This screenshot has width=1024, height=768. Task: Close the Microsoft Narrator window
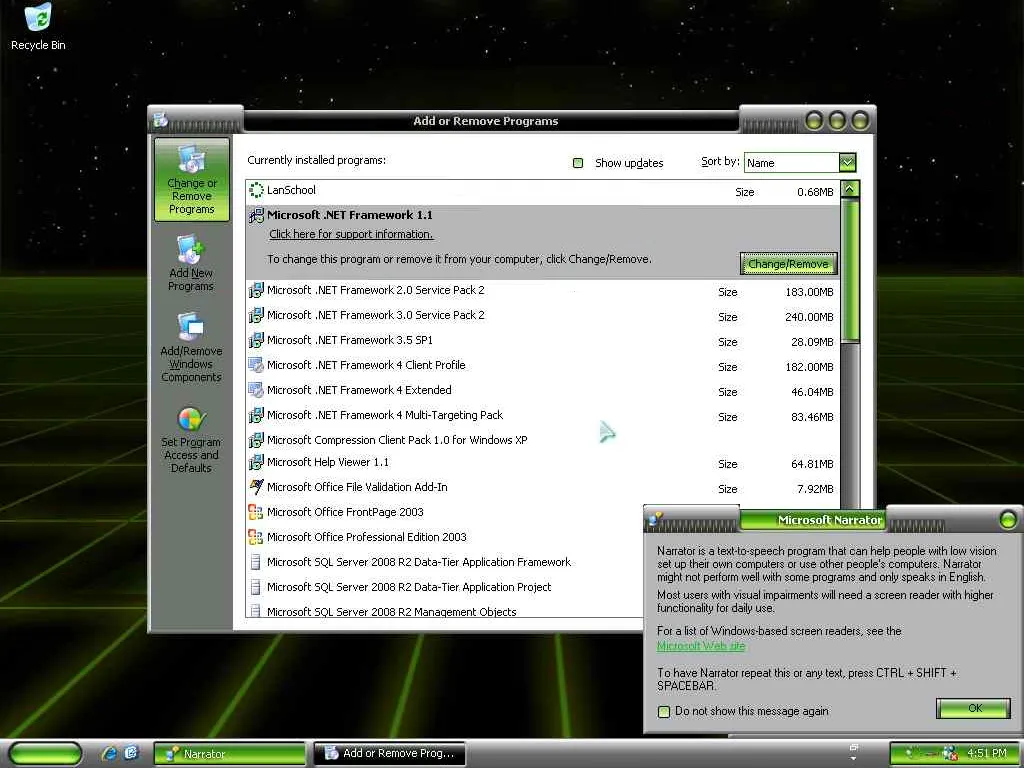[x=1008, y=520]
